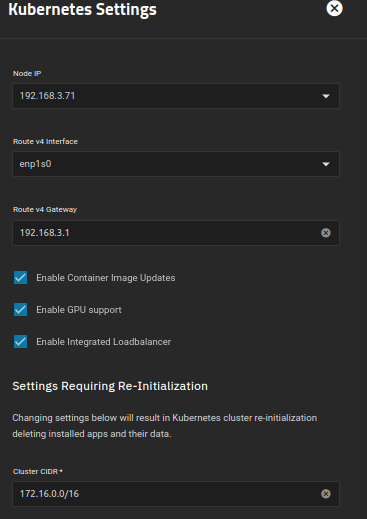Toggle Enable Integrated Loadbalancer checkbox
This screenshot has width=367, height=519.
(20, 342)
